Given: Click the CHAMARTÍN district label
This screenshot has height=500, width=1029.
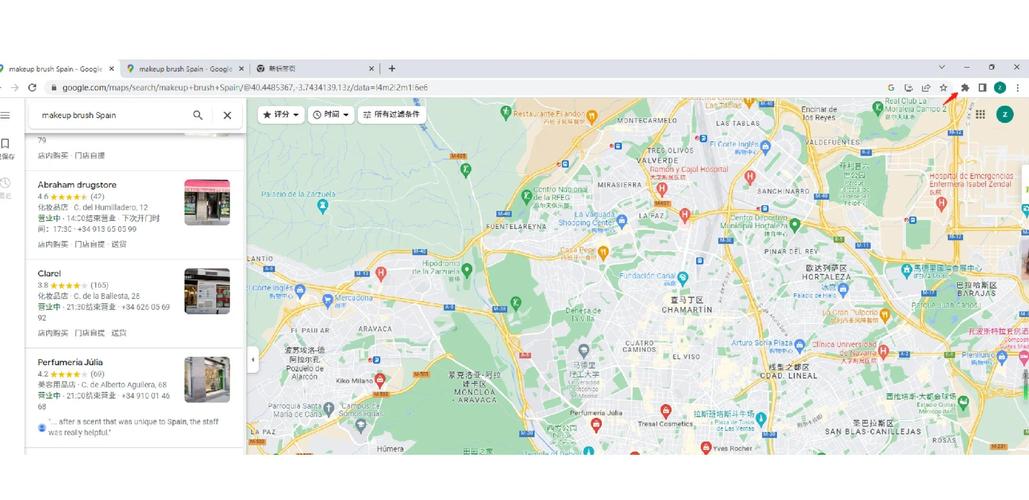Looking at the screenshot, I should pyautogui.click(x=687, y=310).
